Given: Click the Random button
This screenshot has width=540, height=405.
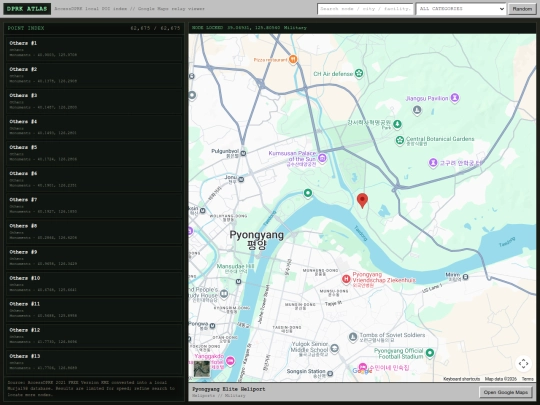Looking at the screenshot, I should click(522, 9).
